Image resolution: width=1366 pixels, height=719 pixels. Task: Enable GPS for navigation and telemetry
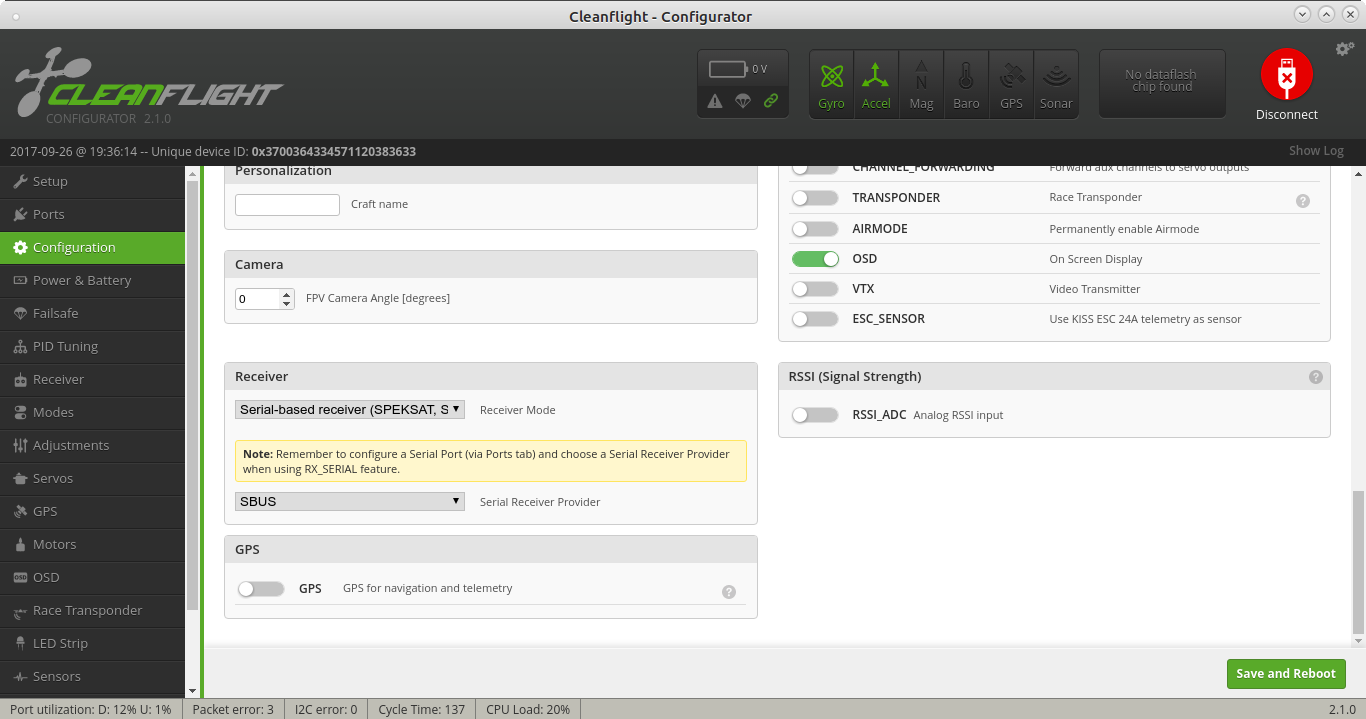(261, 589)
